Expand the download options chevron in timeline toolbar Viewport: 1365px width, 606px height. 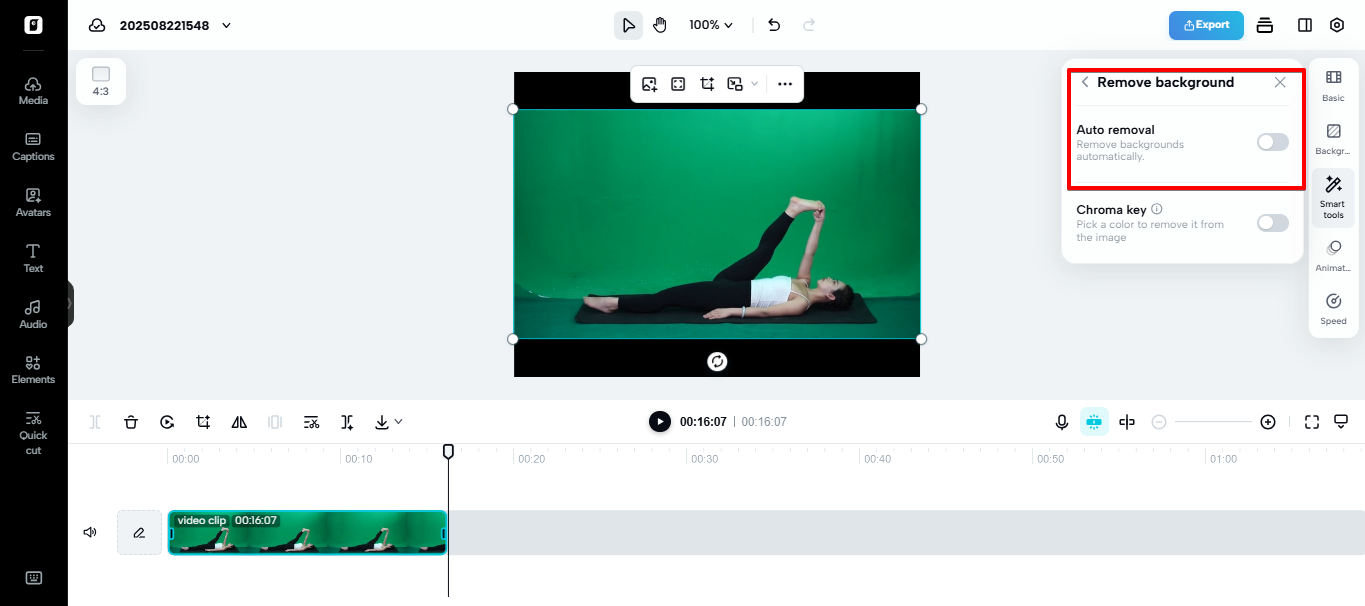399,421
